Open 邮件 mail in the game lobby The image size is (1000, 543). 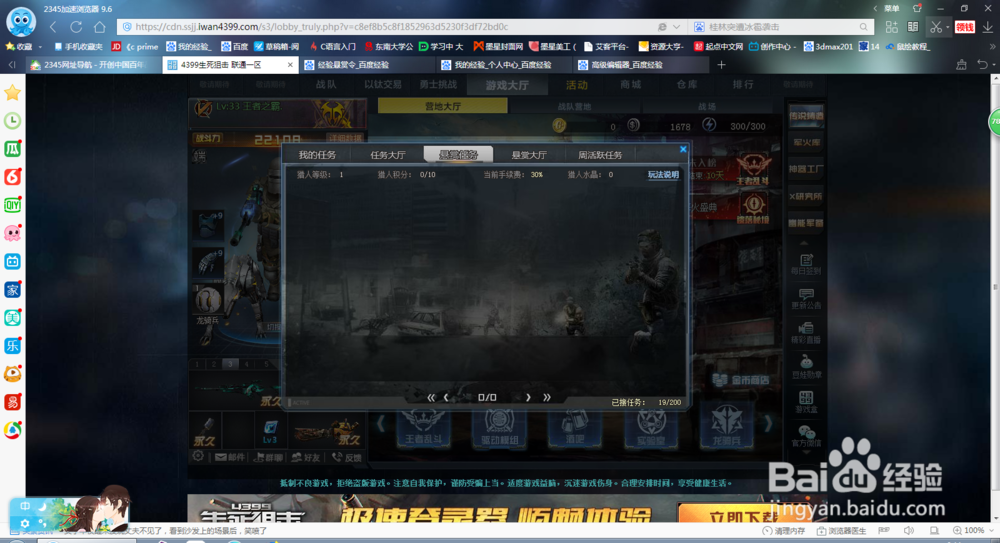pyautogui.click(x=230, y=457)
